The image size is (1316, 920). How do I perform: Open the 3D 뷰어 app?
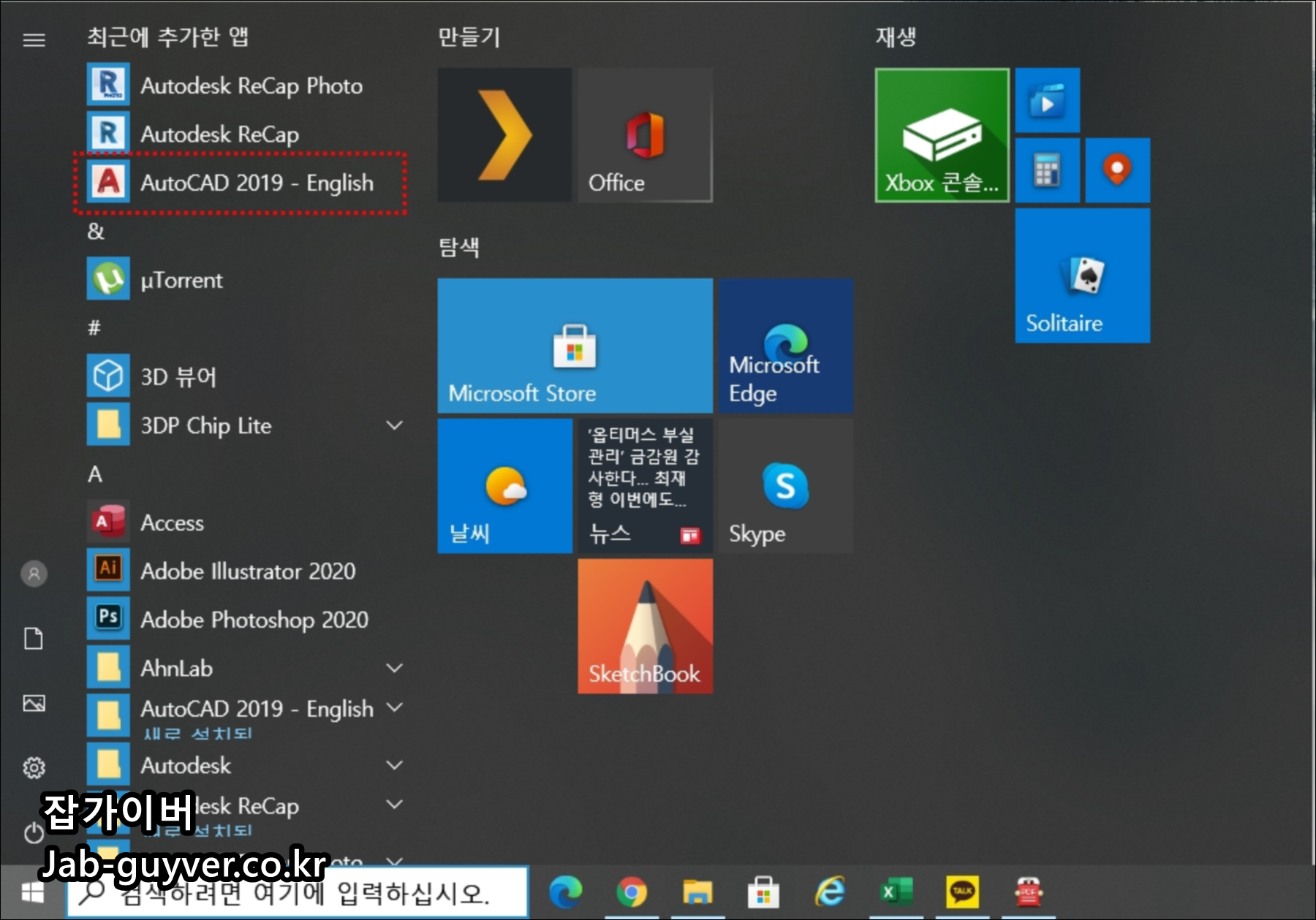click(x=245, y=376)
